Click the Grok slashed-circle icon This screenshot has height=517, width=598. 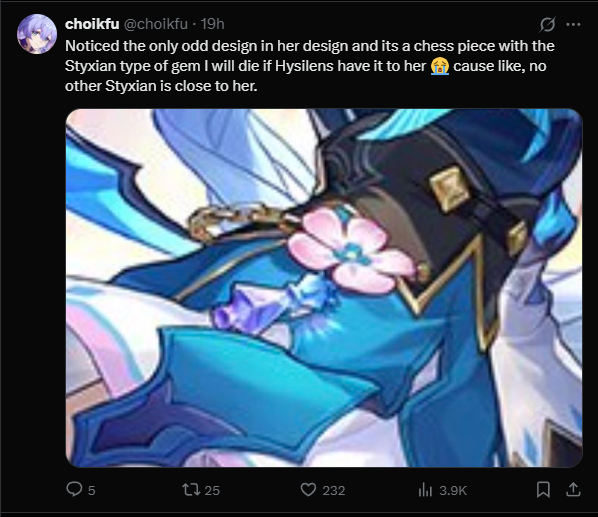click(547, 25)
